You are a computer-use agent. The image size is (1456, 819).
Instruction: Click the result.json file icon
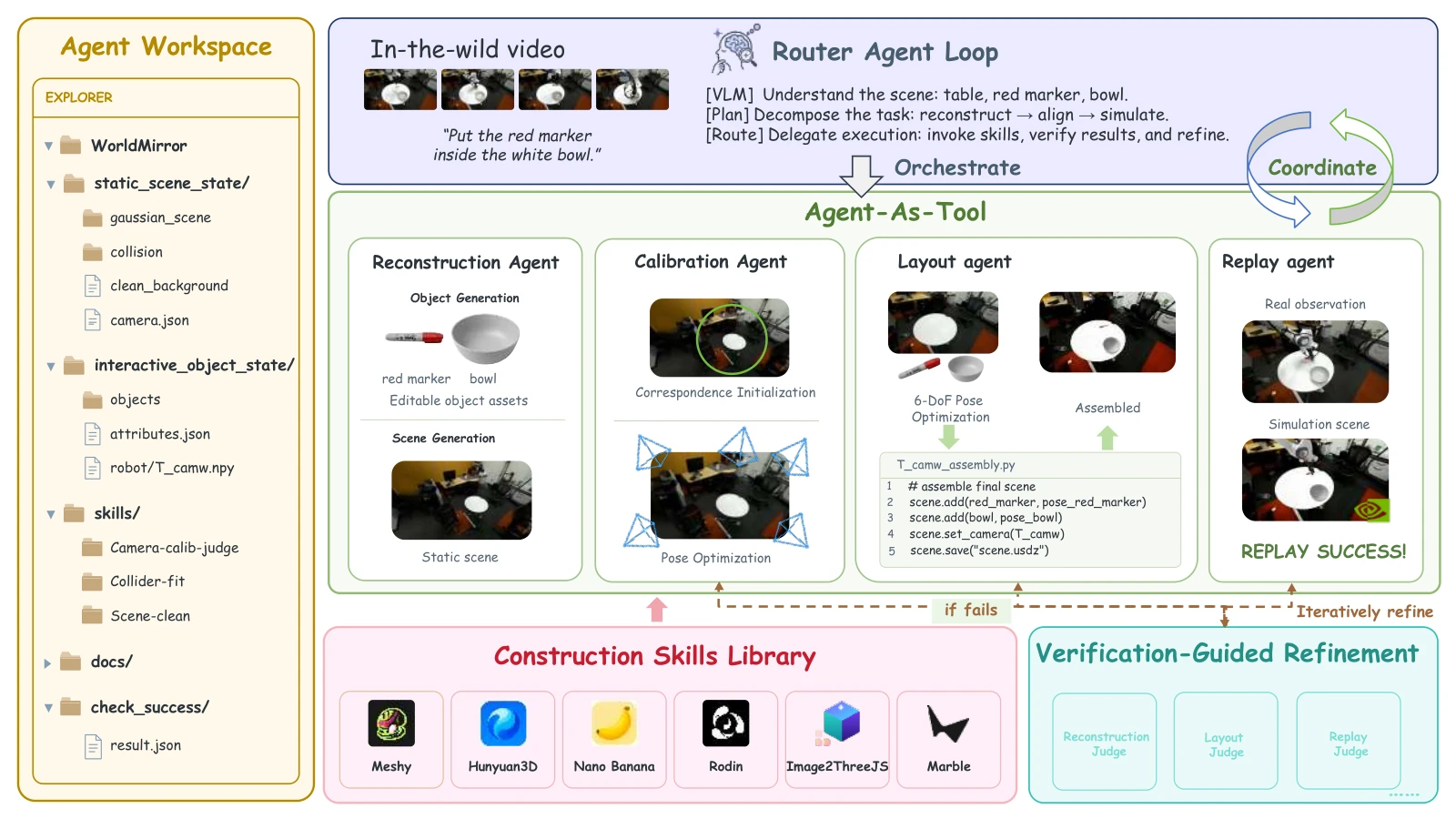93,746
